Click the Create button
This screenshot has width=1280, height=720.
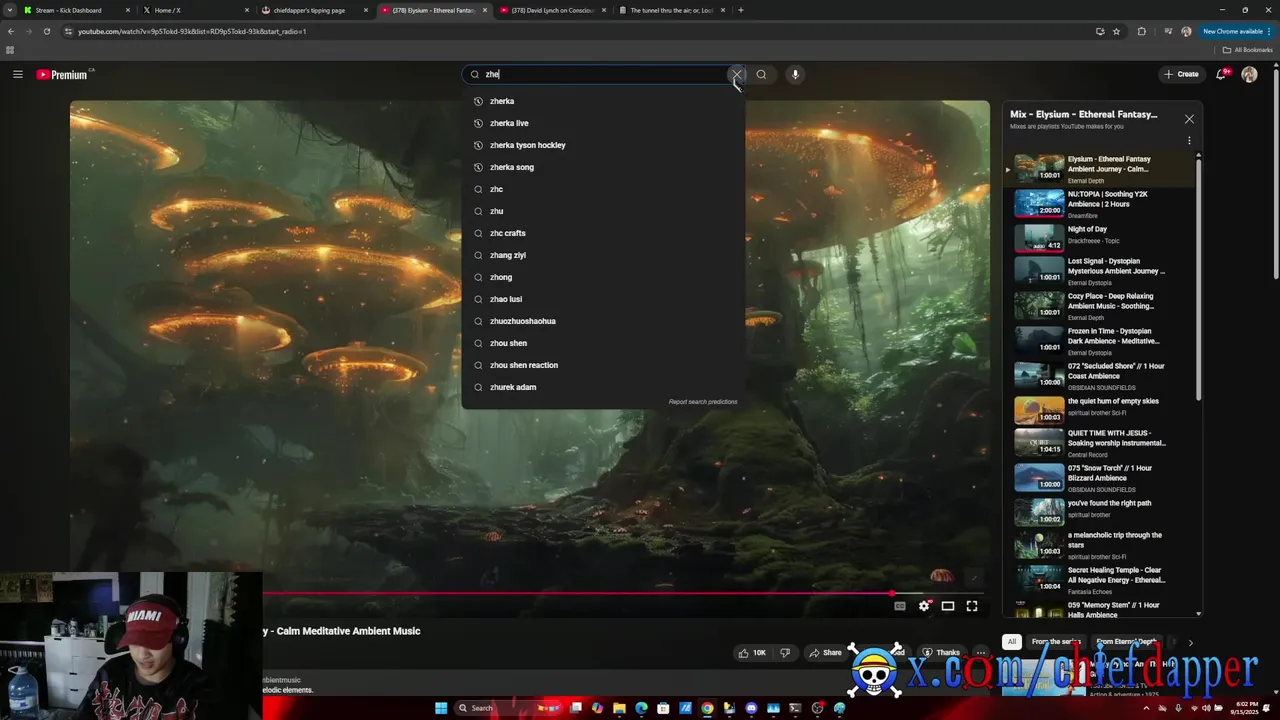tap(1181, 74)
